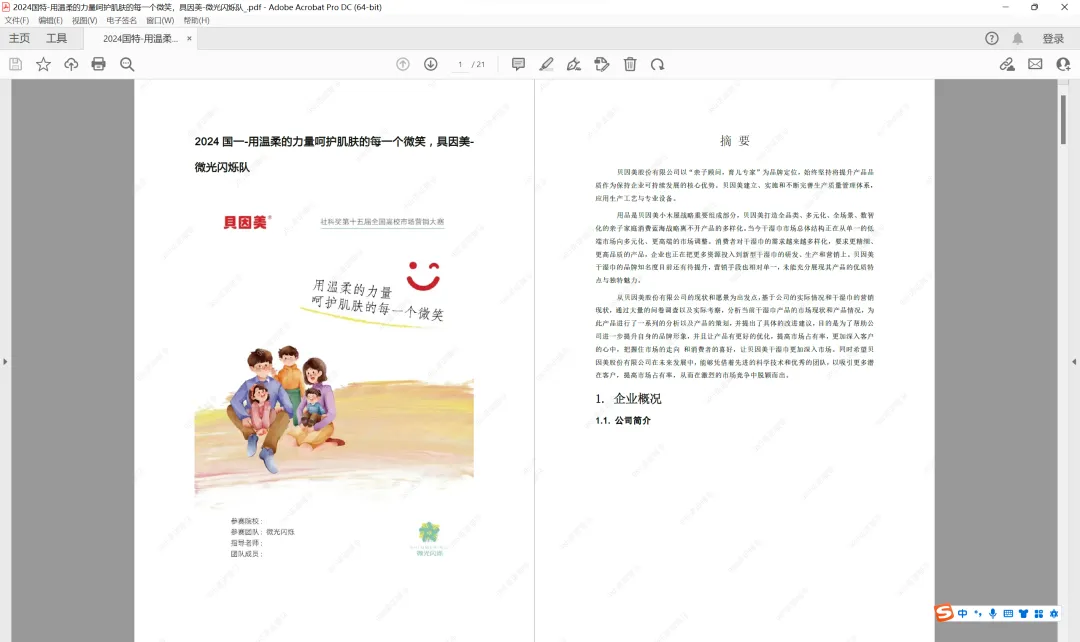Send document as email attachment

1035,63
